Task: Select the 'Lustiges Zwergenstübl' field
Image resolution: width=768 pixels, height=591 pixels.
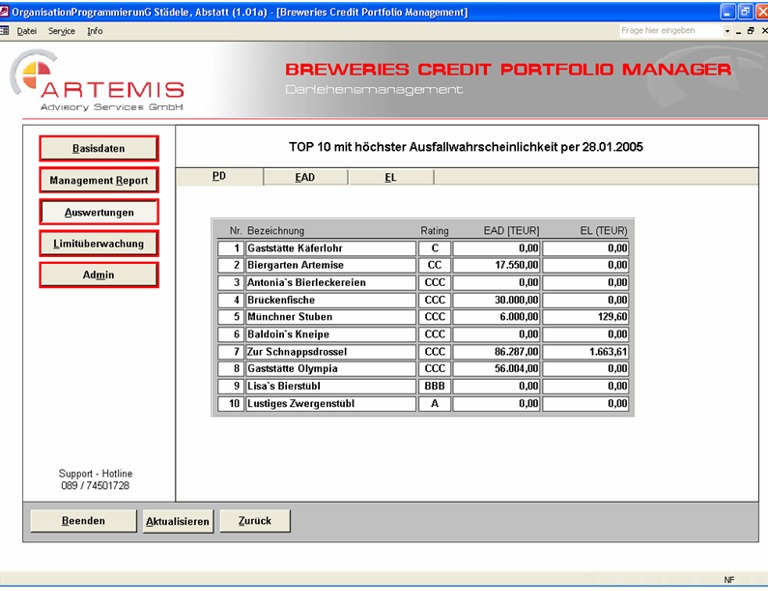Action: pyautogui.click(x=331, y=403)
